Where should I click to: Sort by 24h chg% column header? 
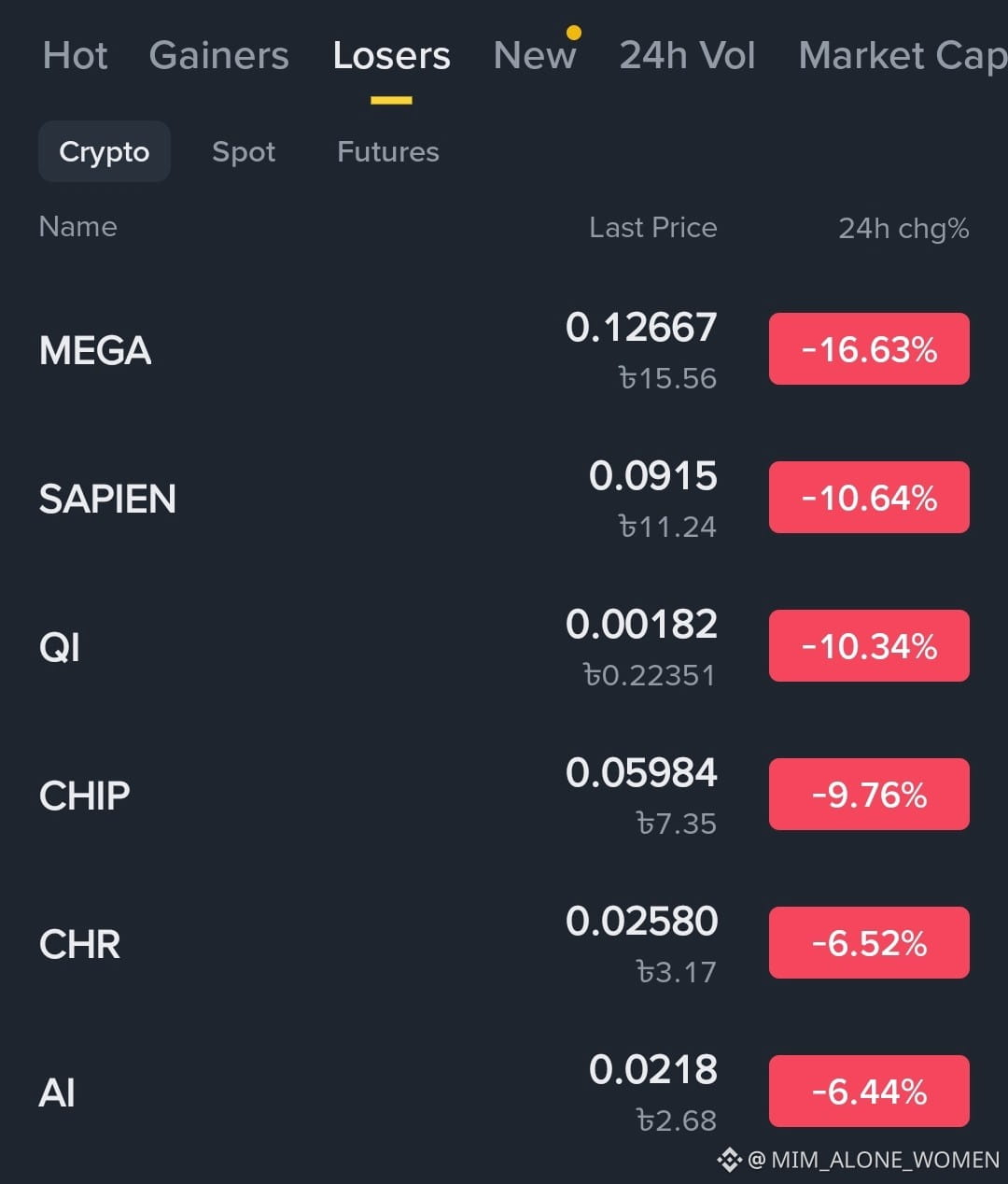[x=903, y=228]
